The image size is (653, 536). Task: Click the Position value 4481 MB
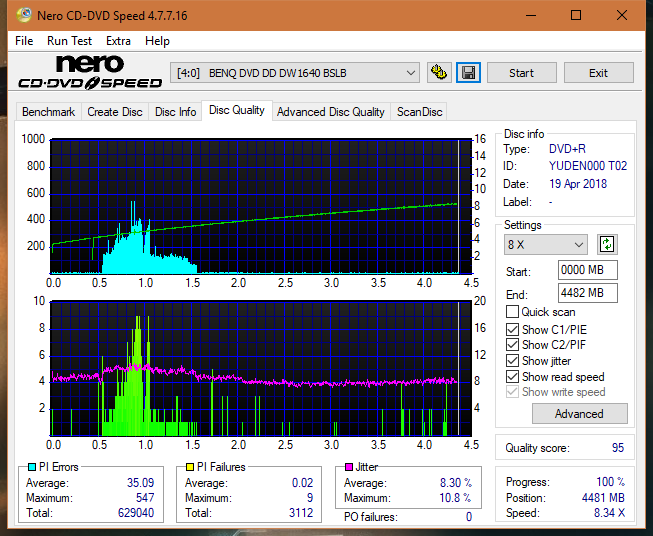click(x=603, y=497)
